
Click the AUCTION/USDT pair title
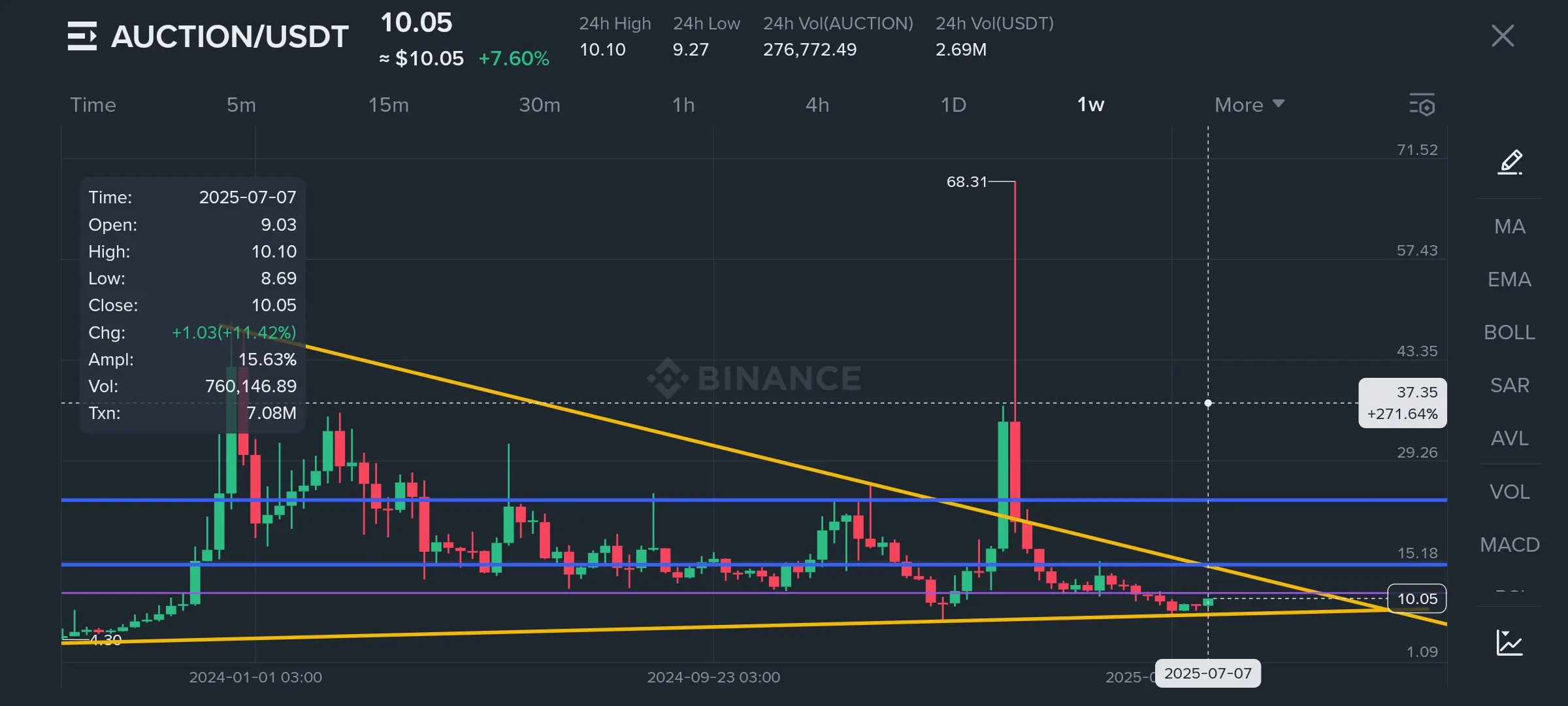(x=229, y=37)
